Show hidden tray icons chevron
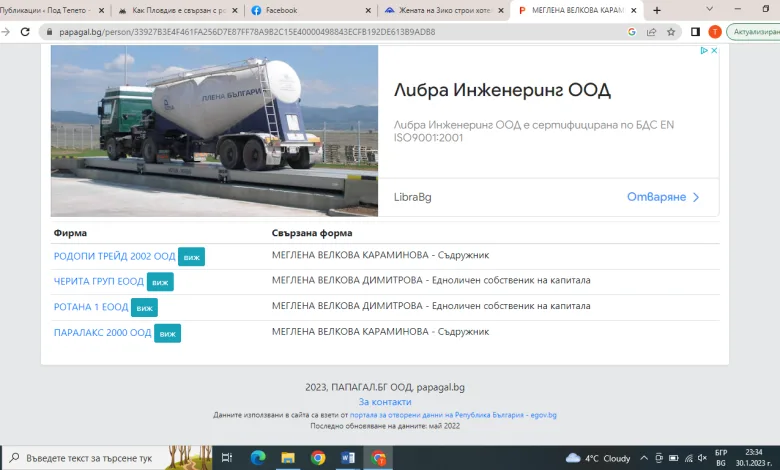 [644, 458]
